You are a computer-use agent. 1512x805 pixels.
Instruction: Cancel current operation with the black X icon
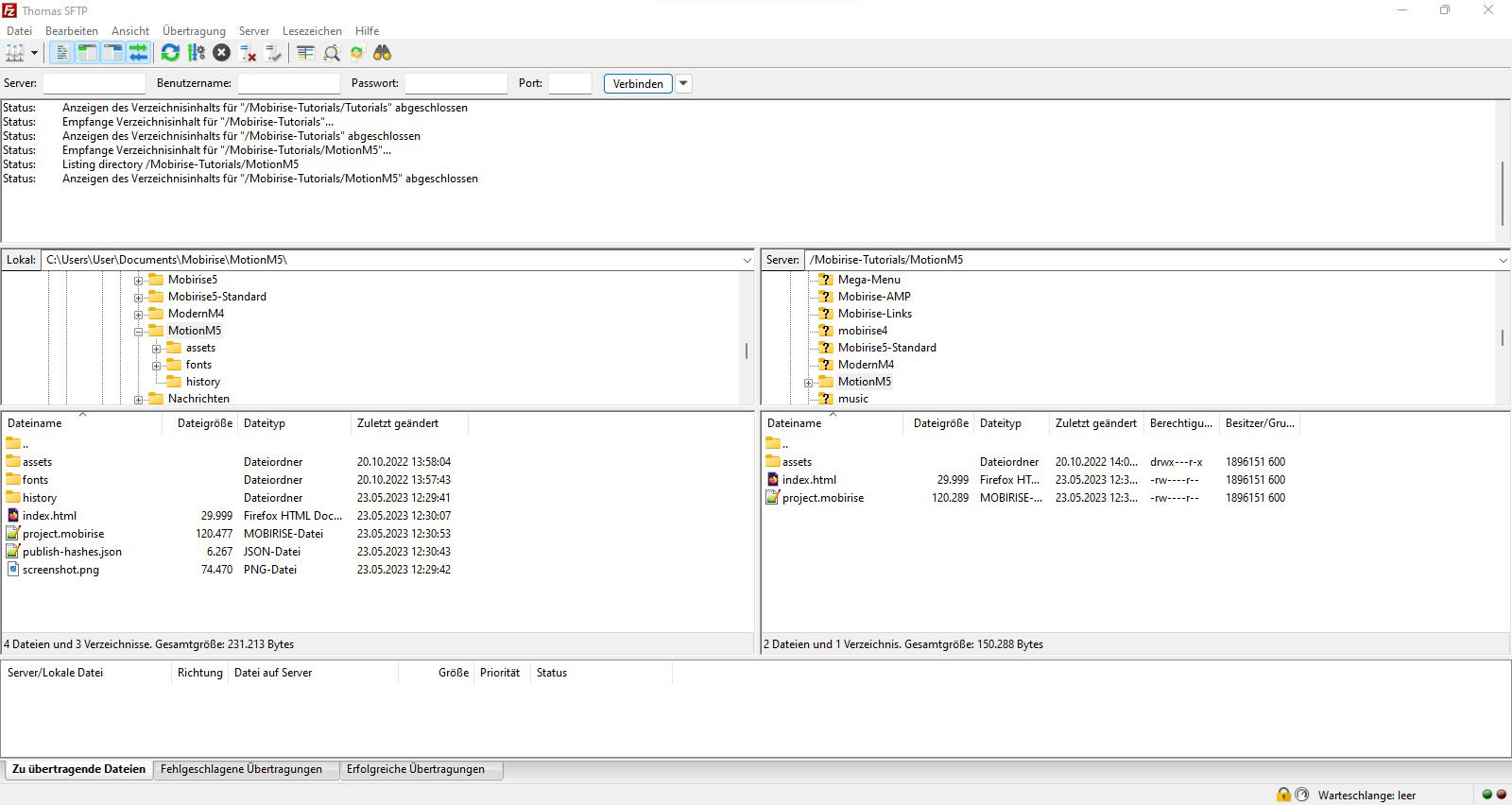click(x=221, y=53)
